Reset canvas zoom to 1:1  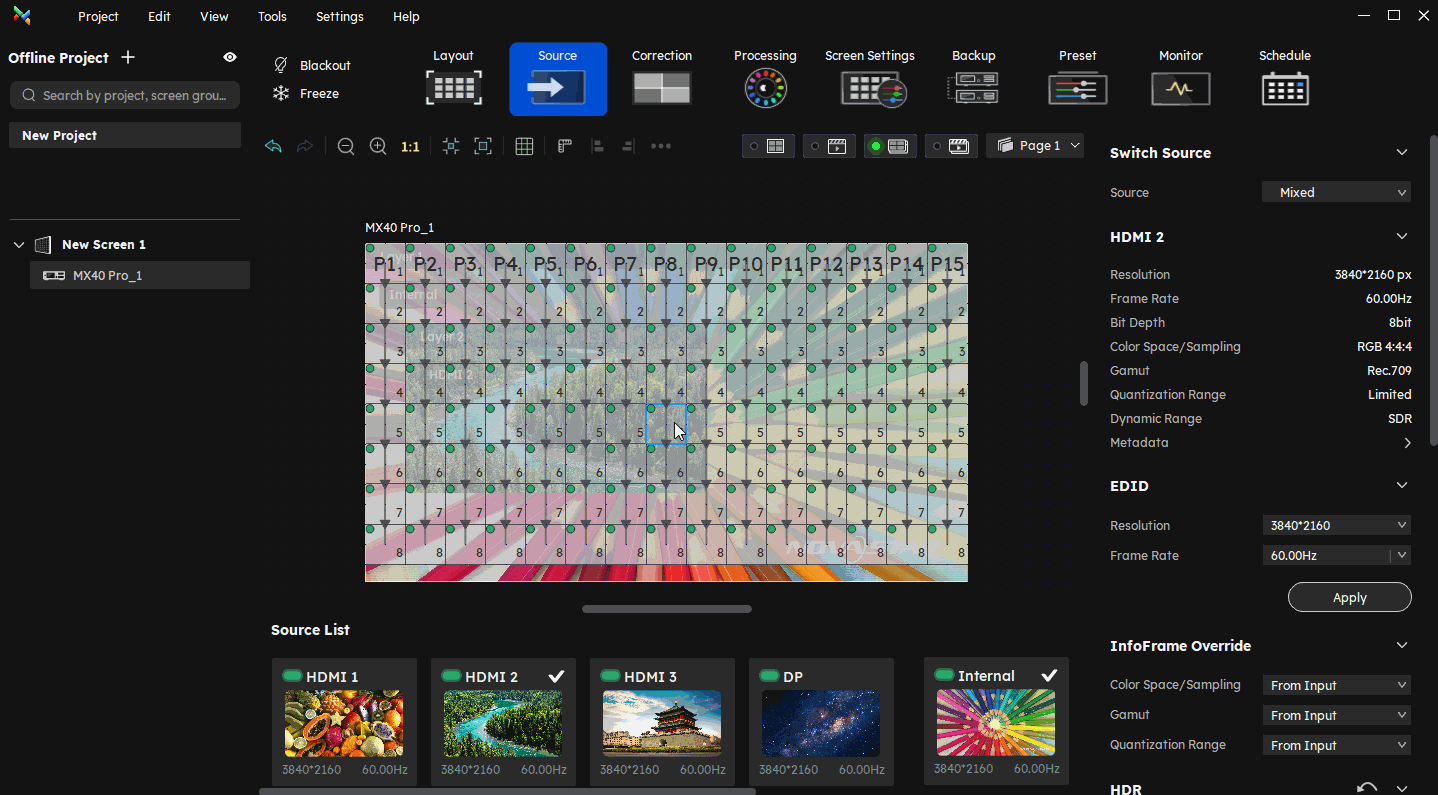[x=410, y=146]
